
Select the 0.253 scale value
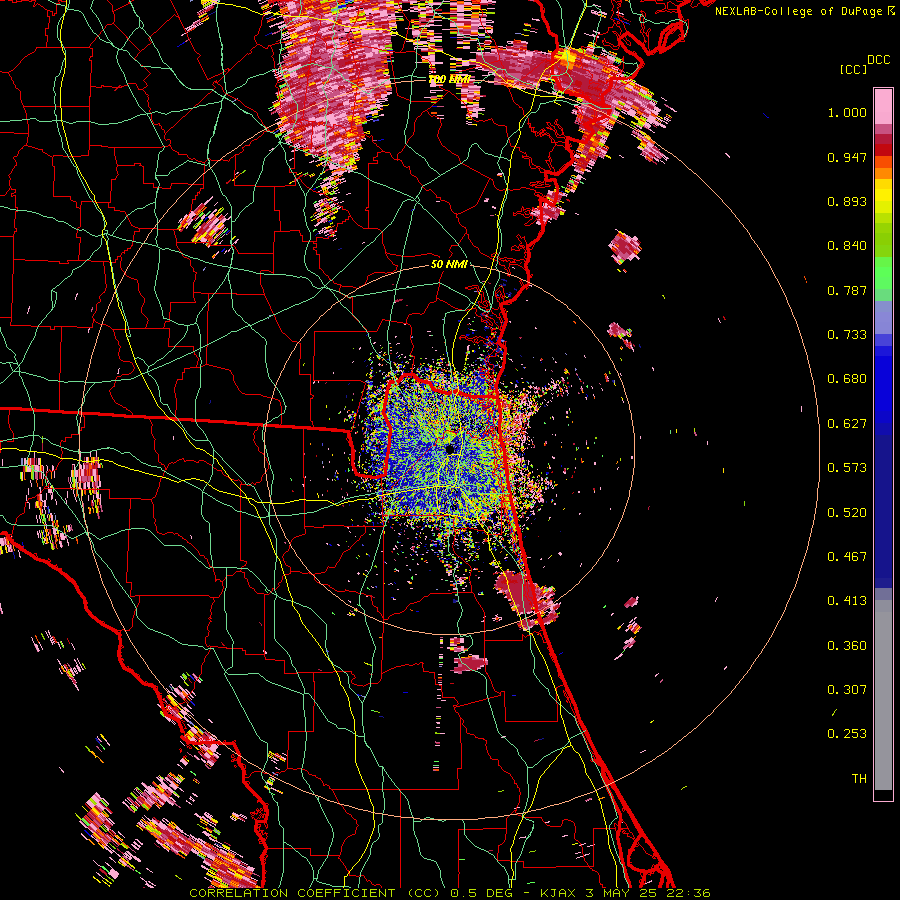[847, 734]
